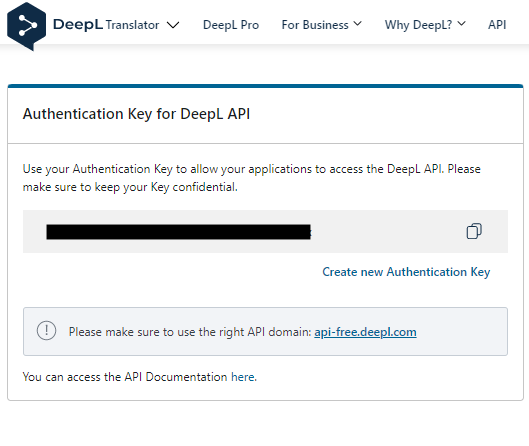Click the Authentication Key for DeepL API heading
This screenshot has width=529, height=446.
(x=136, y=114)
